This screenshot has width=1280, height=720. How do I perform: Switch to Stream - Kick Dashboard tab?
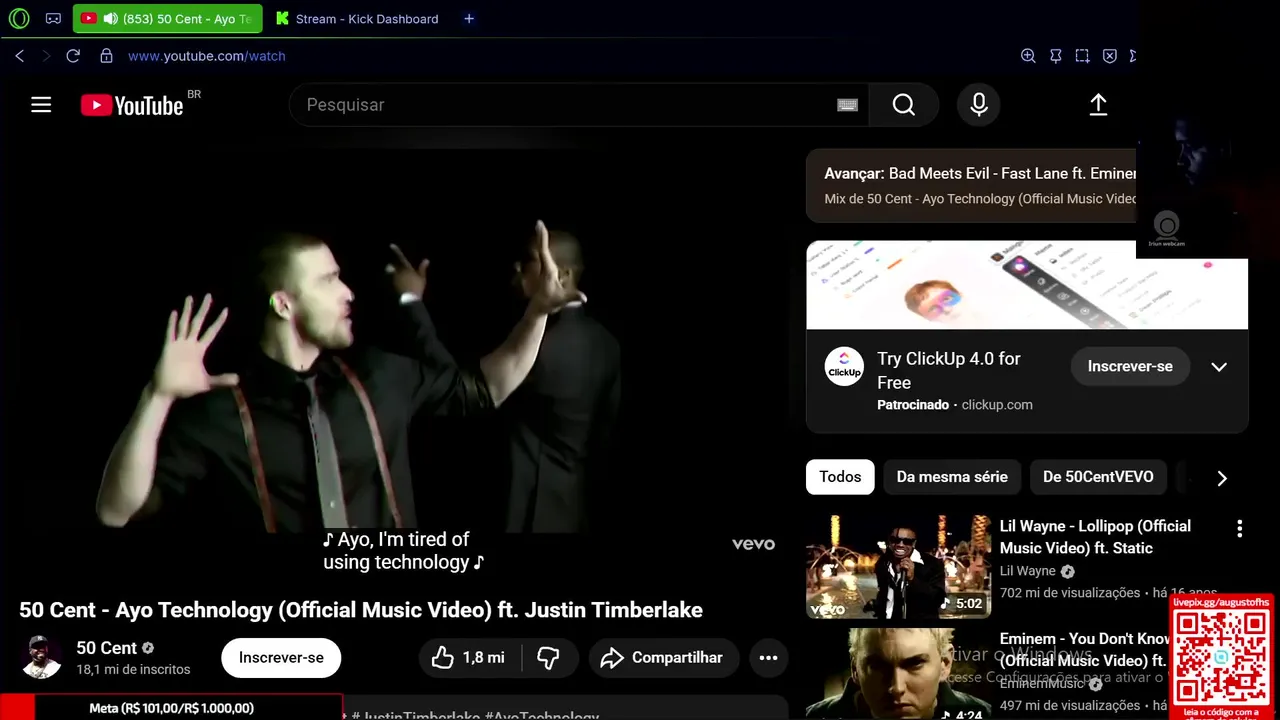tap(358, 18)
